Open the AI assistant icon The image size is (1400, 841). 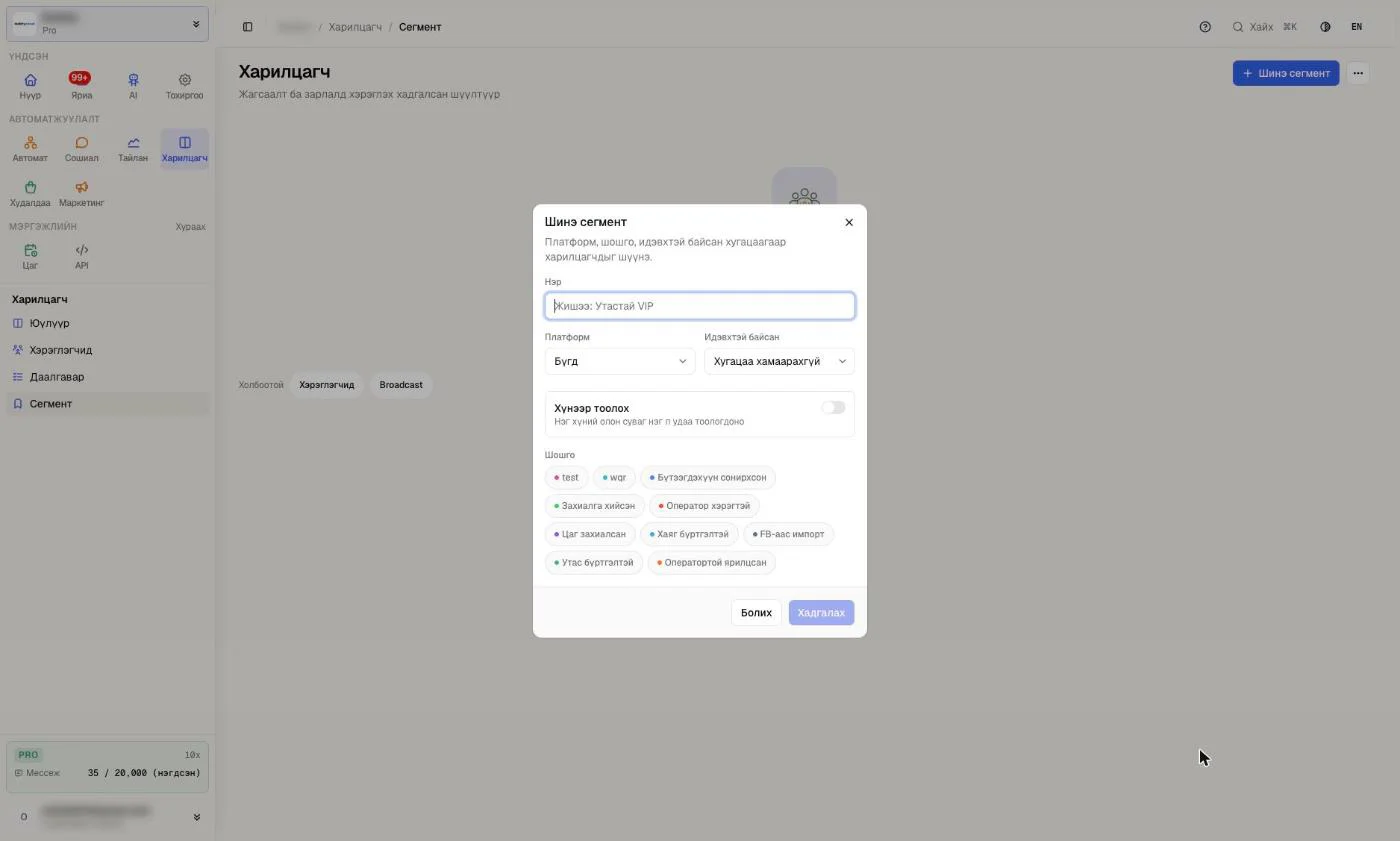coord(133,86)
